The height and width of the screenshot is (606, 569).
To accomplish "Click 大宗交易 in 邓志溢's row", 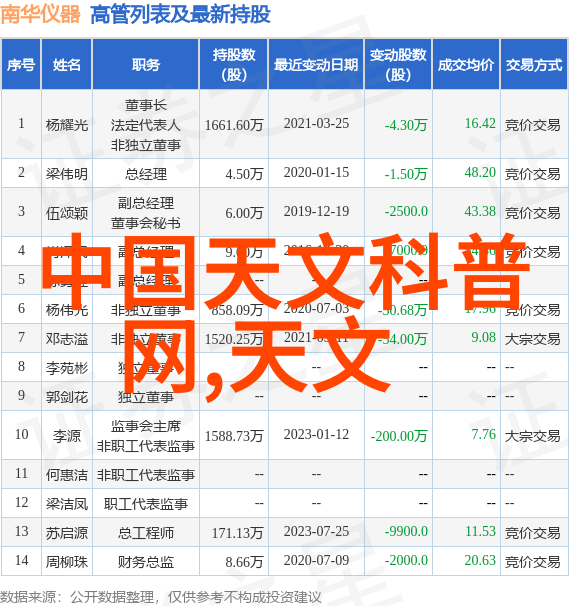I will 532,339.
